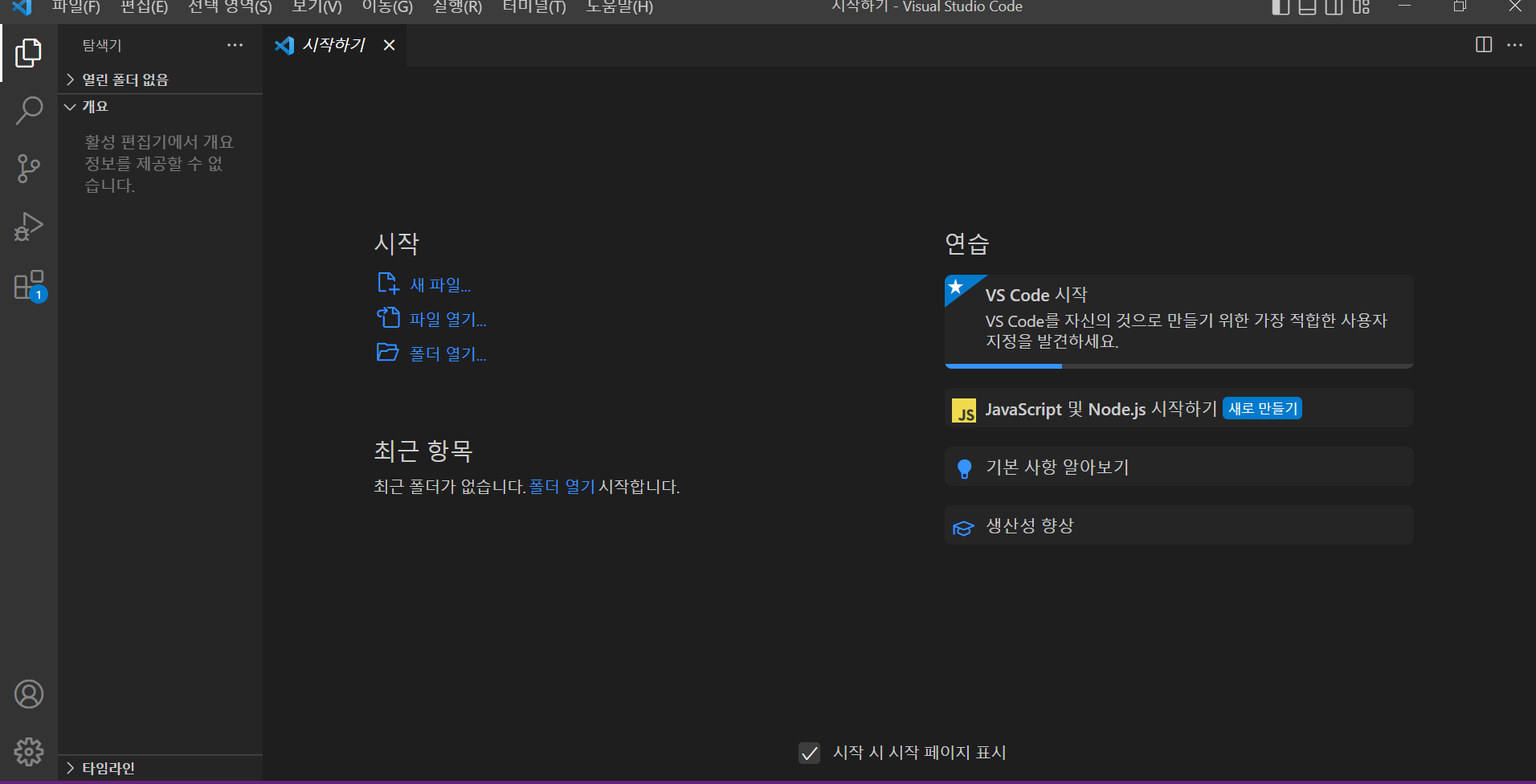Open Run and Debug view
This screenshot has width=1536, height=784.
pyautogui.click(x=29, y=227)
